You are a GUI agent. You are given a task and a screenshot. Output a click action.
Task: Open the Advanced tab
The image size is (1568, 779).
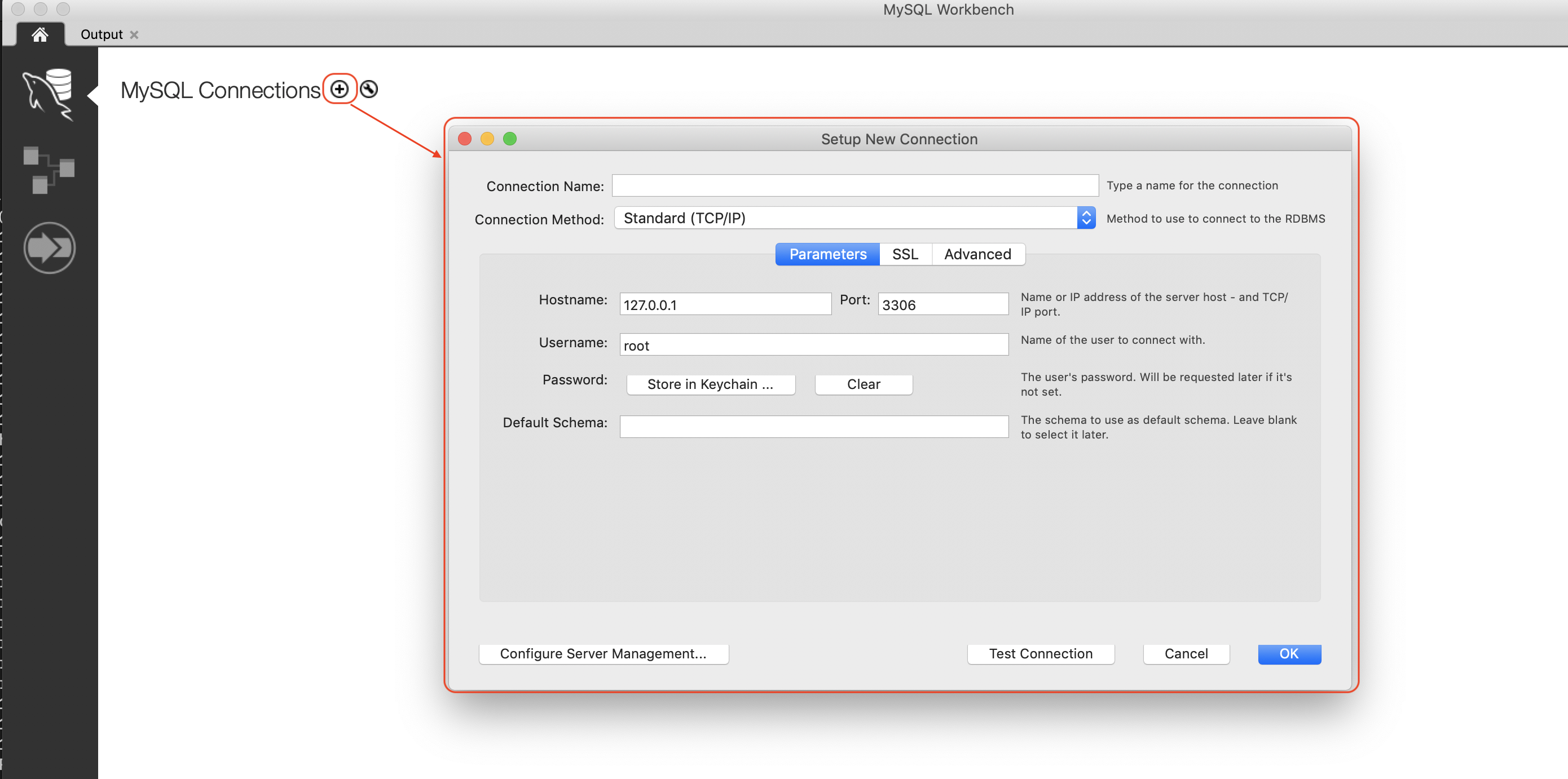coord(977,254)
